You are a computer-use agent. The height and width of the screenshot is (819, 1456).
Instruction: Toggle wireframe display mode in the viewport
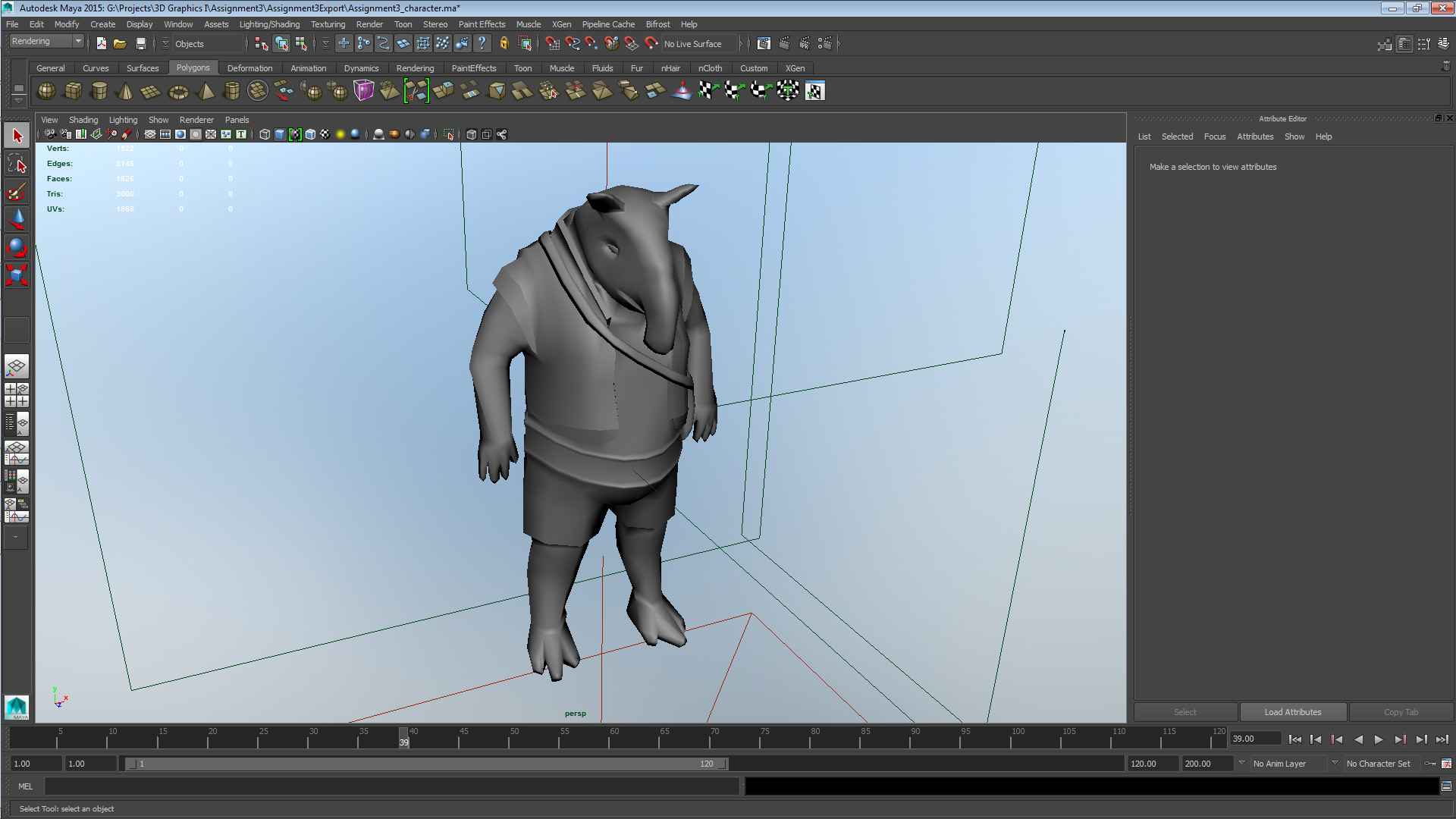(264, 134)
